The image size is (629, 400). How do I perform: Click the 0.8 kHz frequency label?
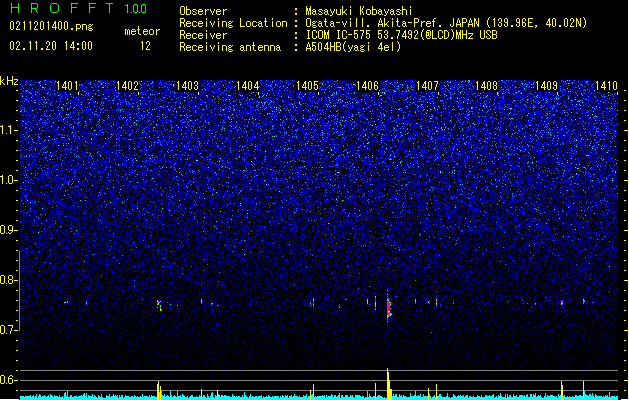pos(9,280)
